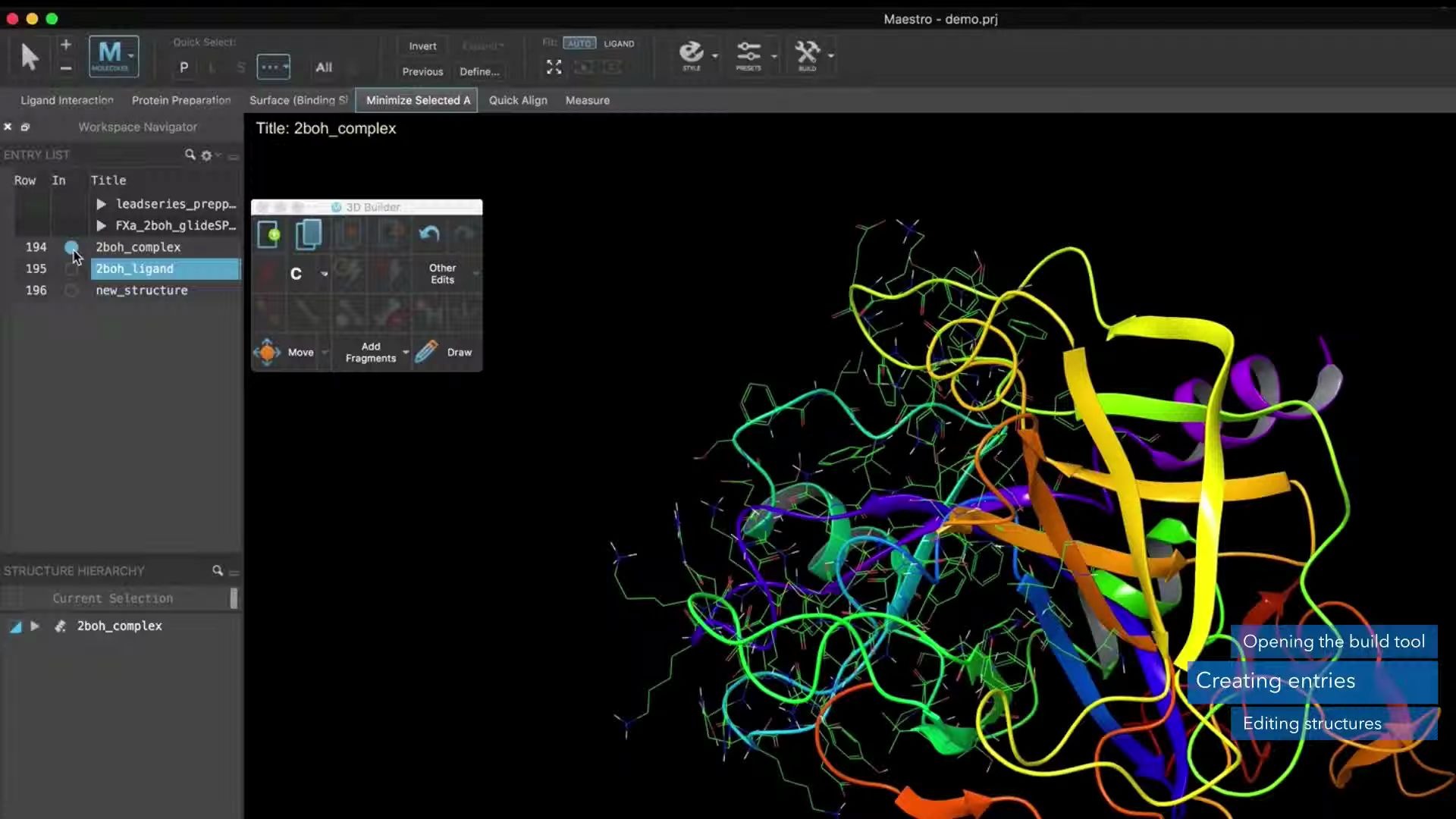Open the Style palette icon
Viewport: 1456px width, 819px height.
pyautogui.click(x=692, y=55)
